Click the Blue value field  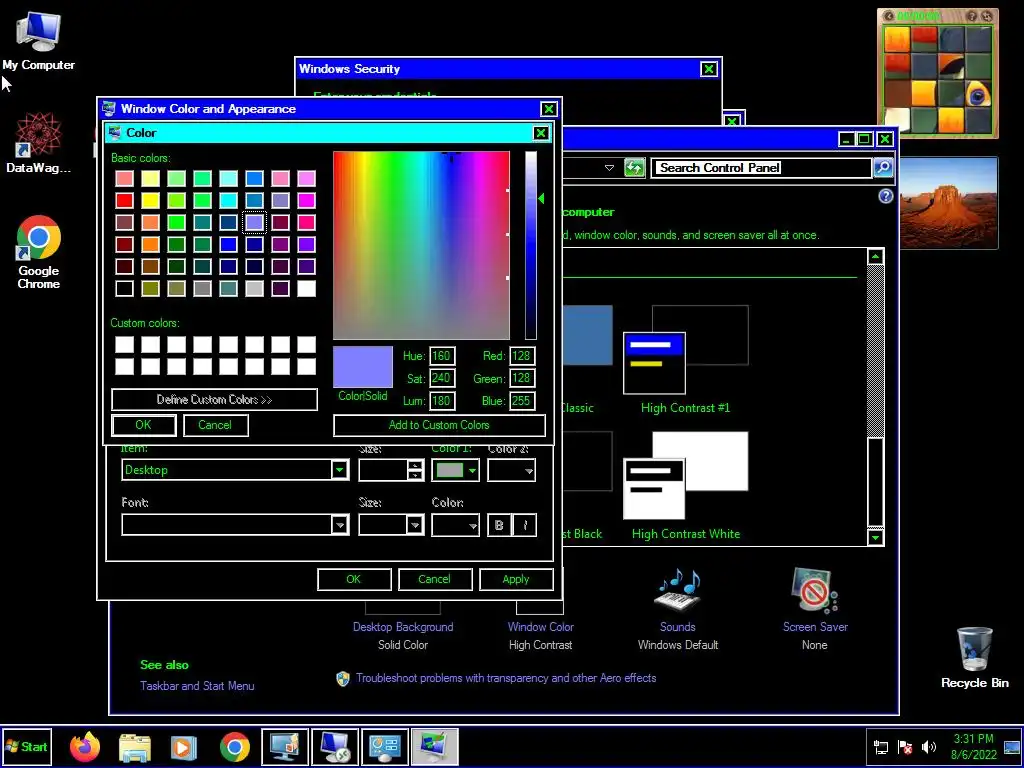tap(522, 400)
